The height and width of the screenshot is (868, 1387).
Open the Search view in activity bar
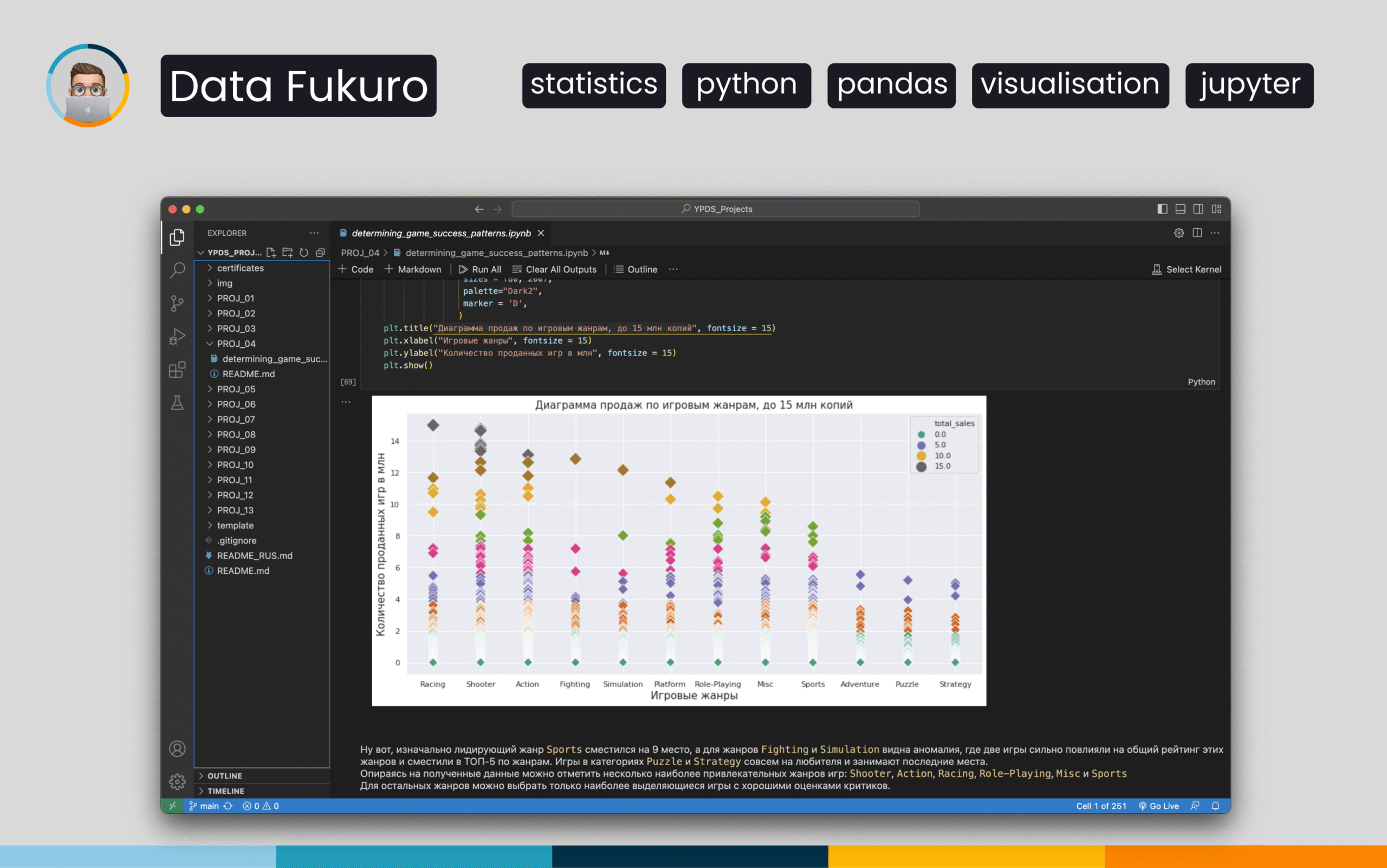[177, 270]
